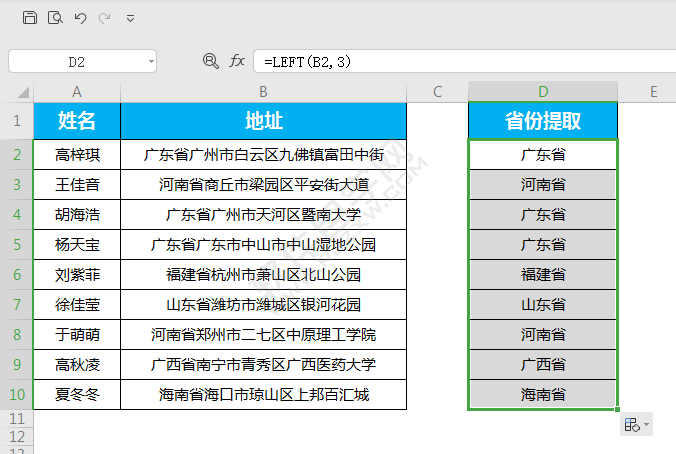Open Print Preview icon

[55, 18]
